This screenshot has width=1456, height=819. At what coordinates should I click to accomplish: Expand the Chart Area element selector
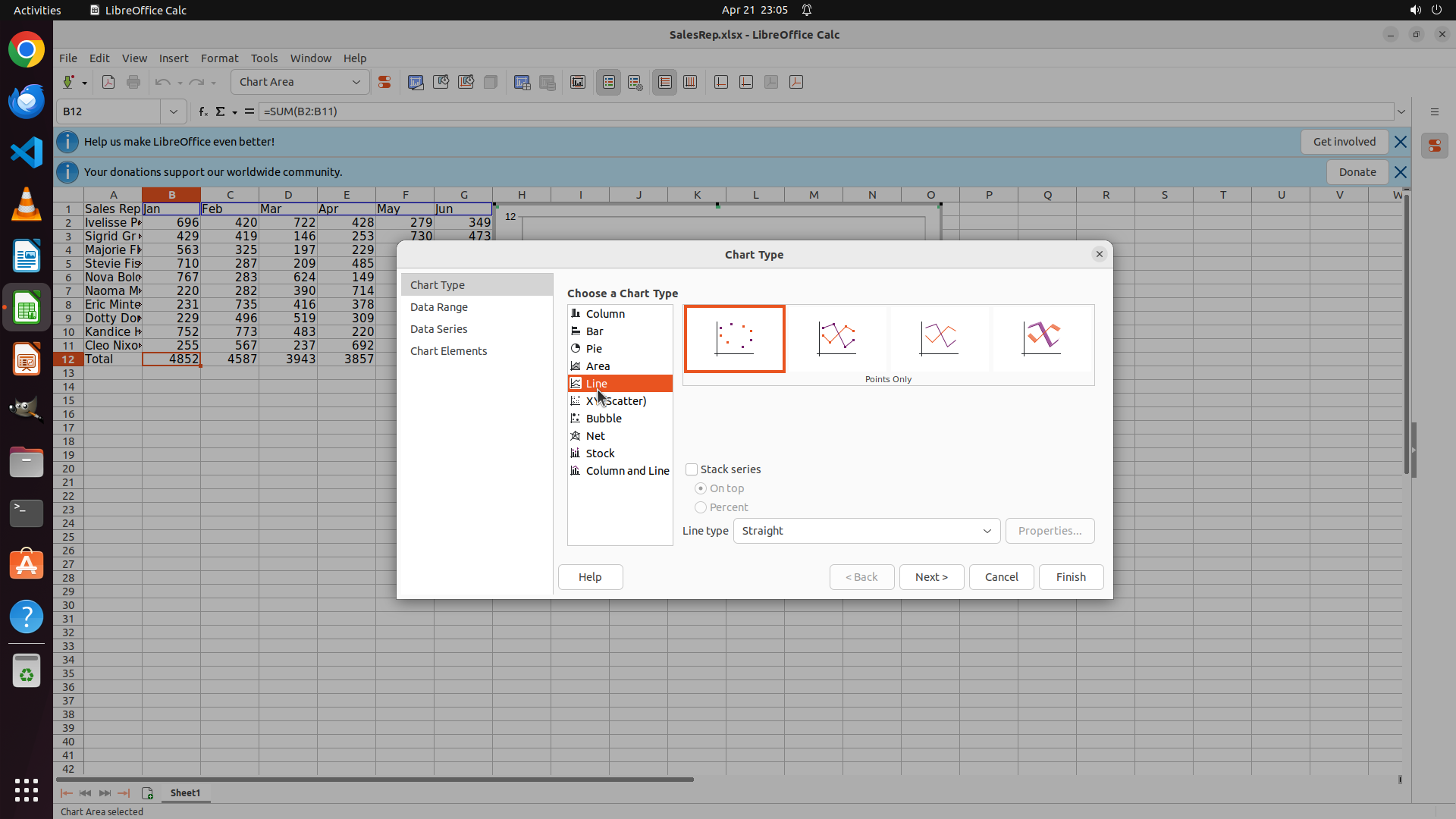coord(356,82)
